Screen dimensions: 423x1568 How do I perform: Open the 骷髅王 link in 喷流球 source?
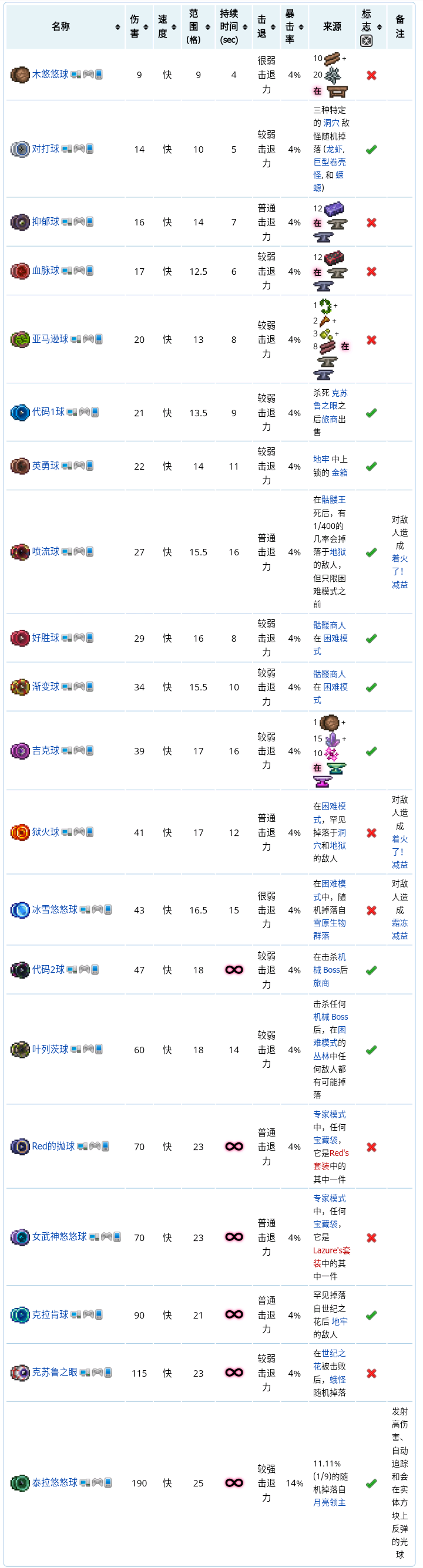333,500
